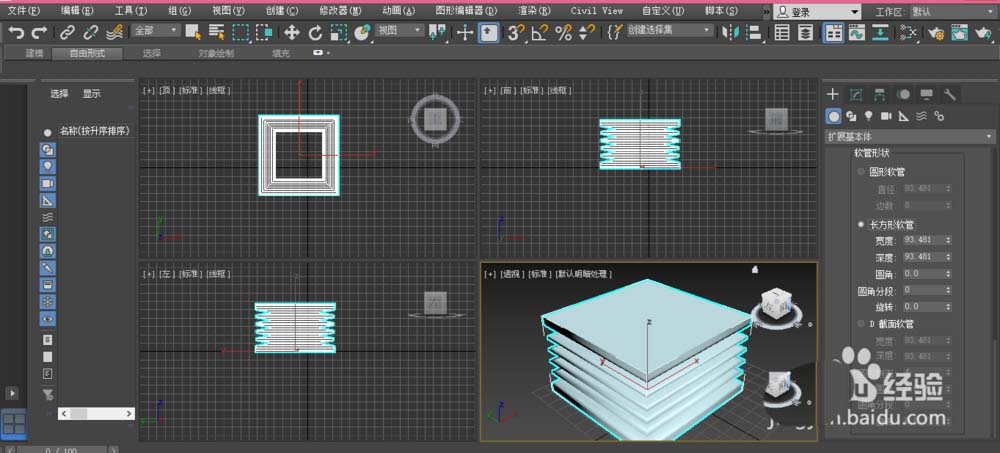Screen dimensions: 1000x453
Task: Click the Select and Link icon
Action: point(67,32)
